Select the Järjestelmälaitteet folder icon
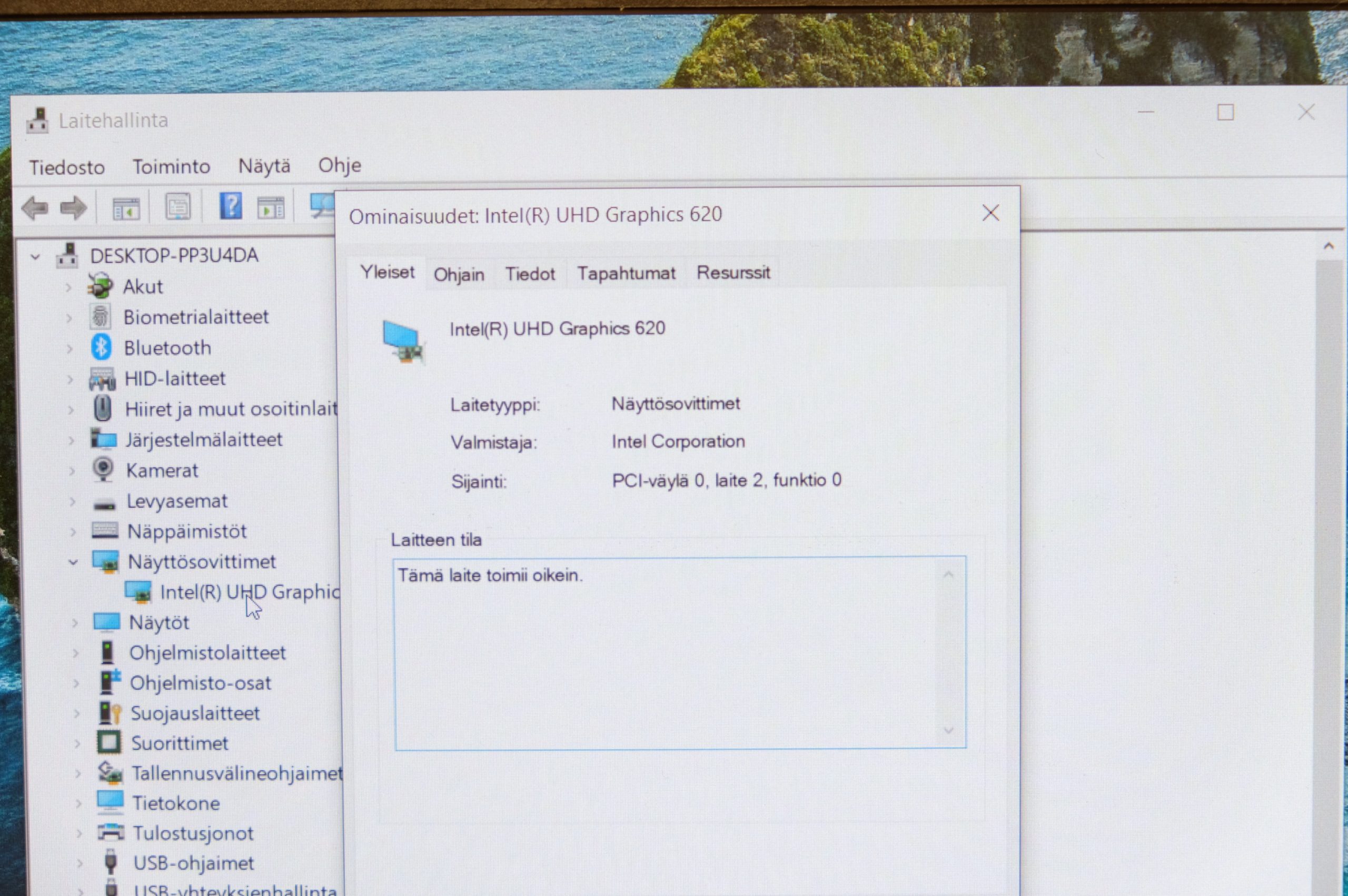The image size is (1348, 896). click(x=104, y=440)
